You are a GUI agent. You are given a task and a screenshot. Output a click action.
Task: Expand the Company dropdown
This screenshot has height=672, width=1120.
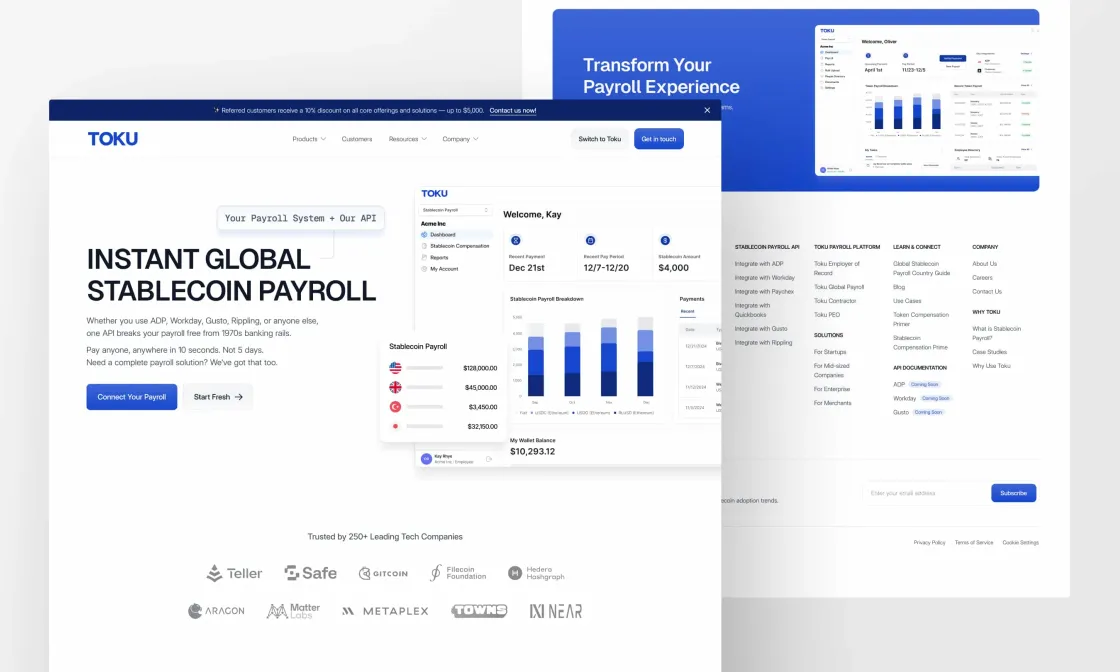coord(461,139)
